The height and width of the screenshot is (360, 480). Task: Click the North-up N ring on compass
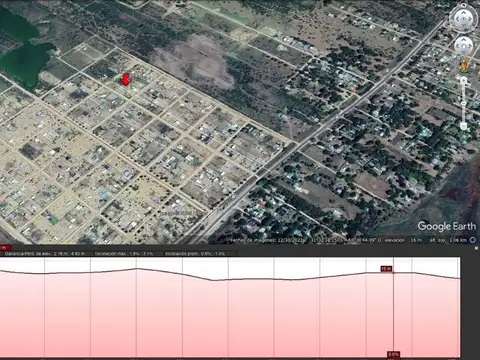[464, 5]
